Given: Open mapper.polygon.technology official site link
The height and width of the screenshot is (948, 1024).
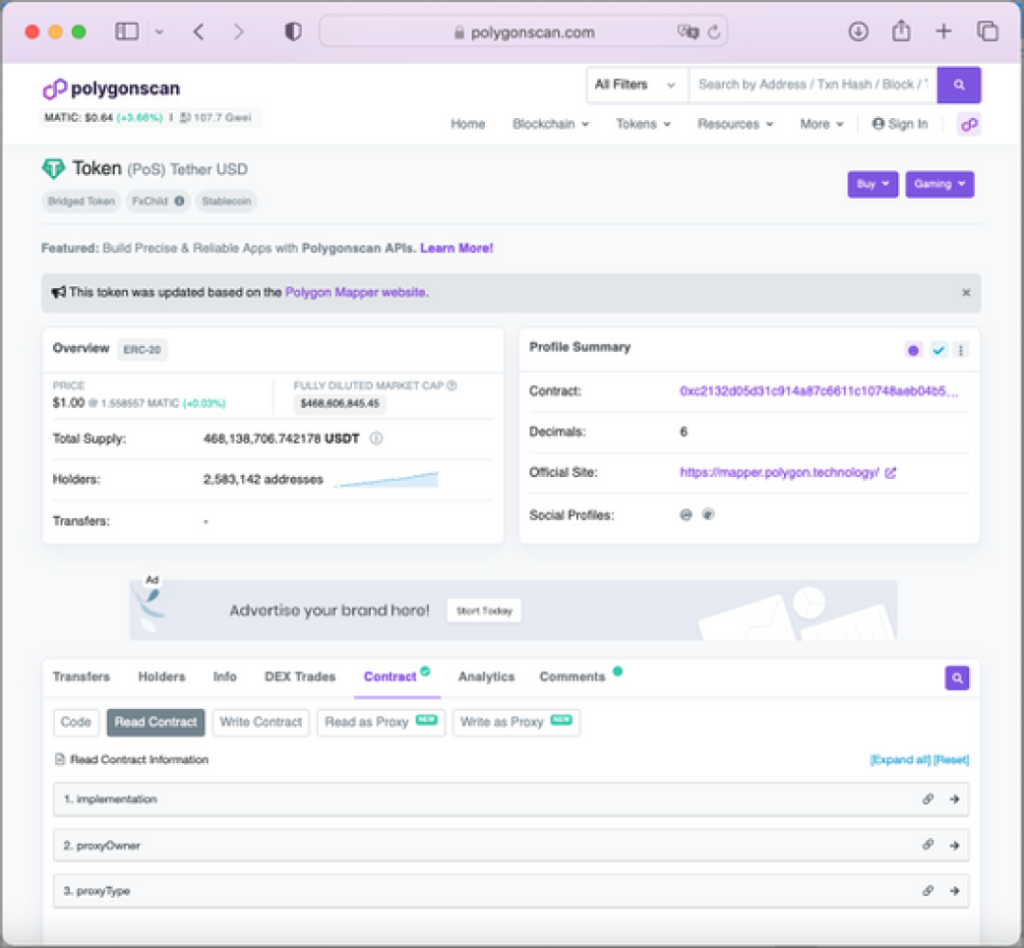Looking at the screenshot, I should (x=779, y=472).
